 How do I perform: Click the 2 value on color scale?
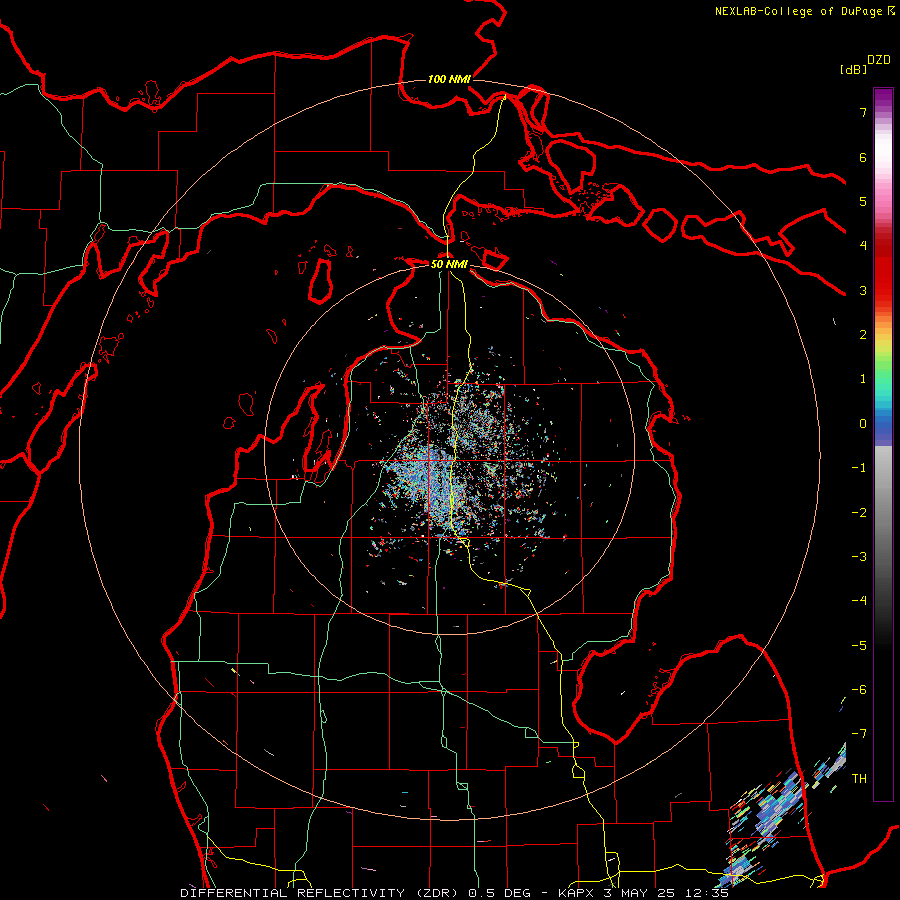coord(863,335)
